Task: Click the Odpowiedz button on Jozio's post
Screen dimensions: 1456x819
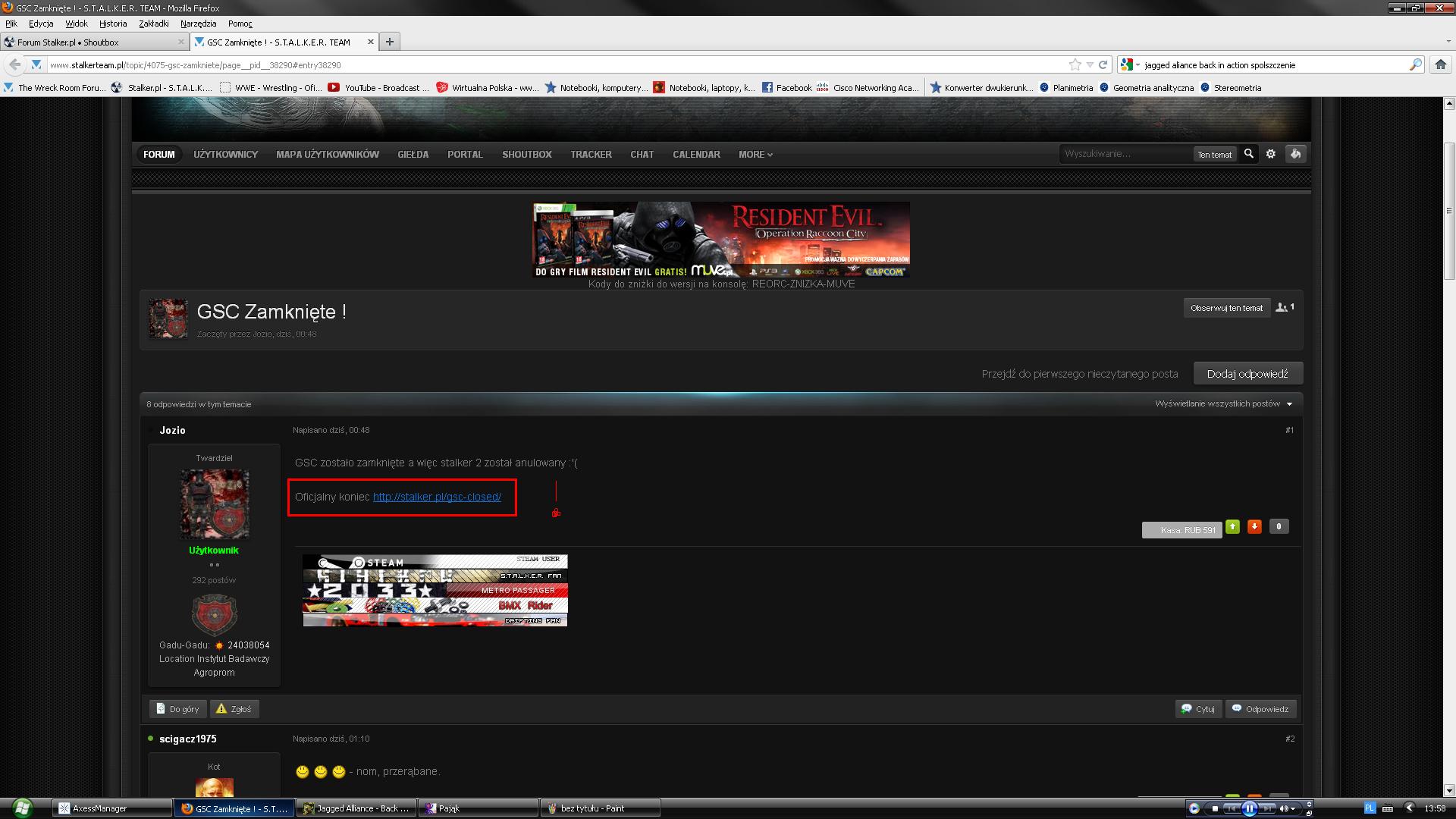Action: point(1260,709)
